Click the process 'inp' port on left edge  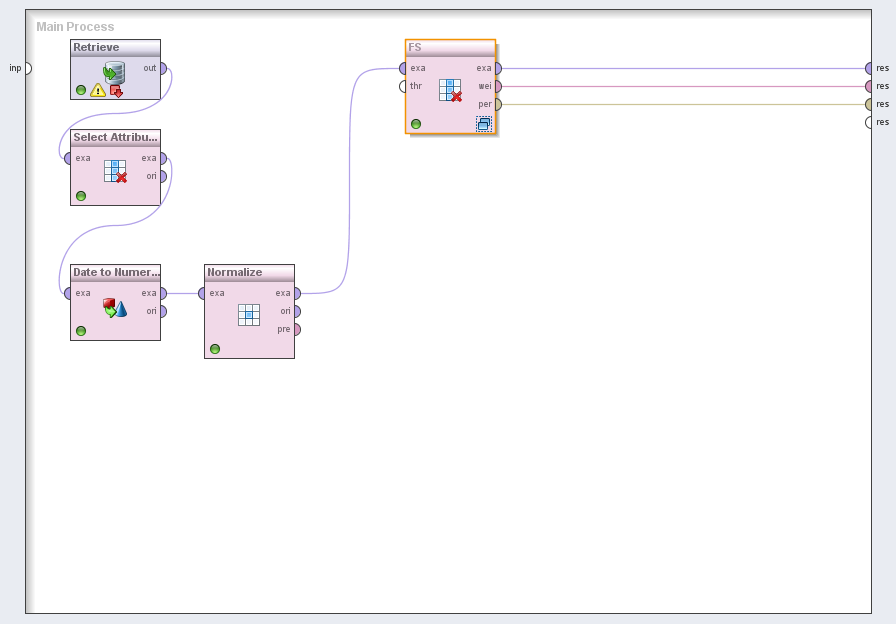point(27,68)
